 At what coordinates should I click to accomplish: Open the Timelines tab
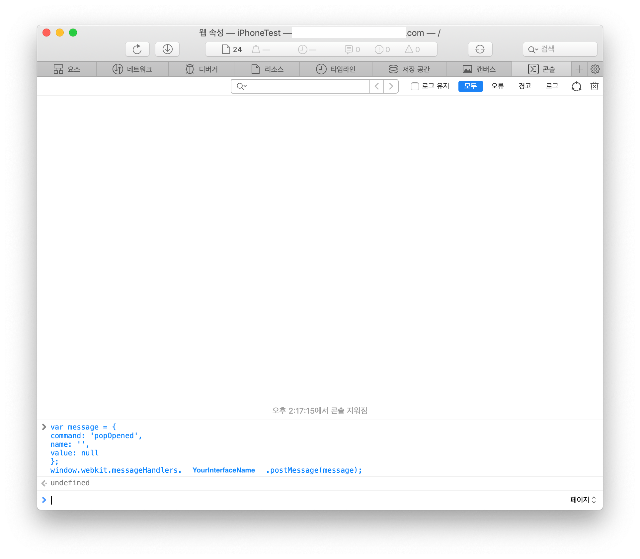point(336,69)
